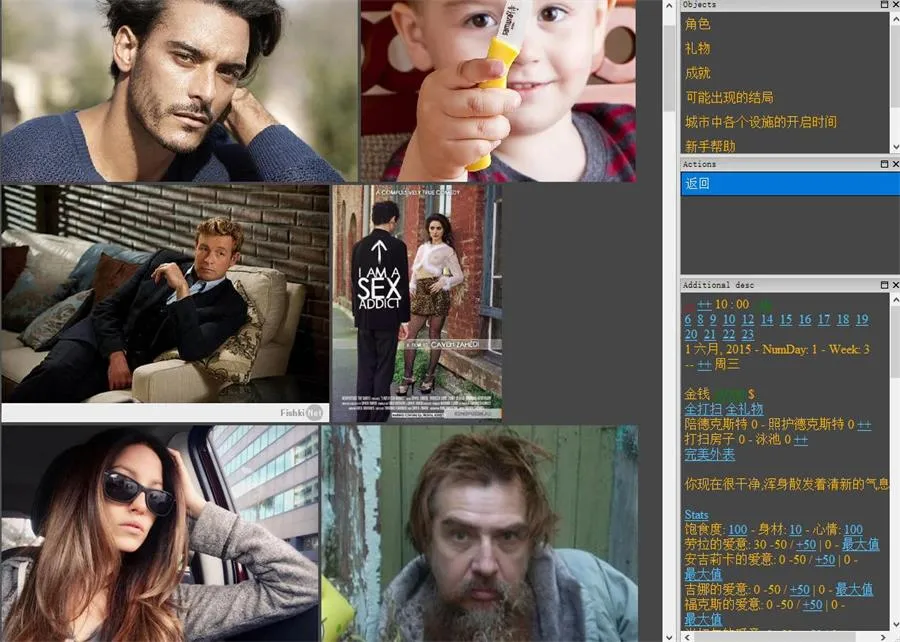900x642 pixels.
Task: Open 成就 from the Objects list
Action: (698, 73)
